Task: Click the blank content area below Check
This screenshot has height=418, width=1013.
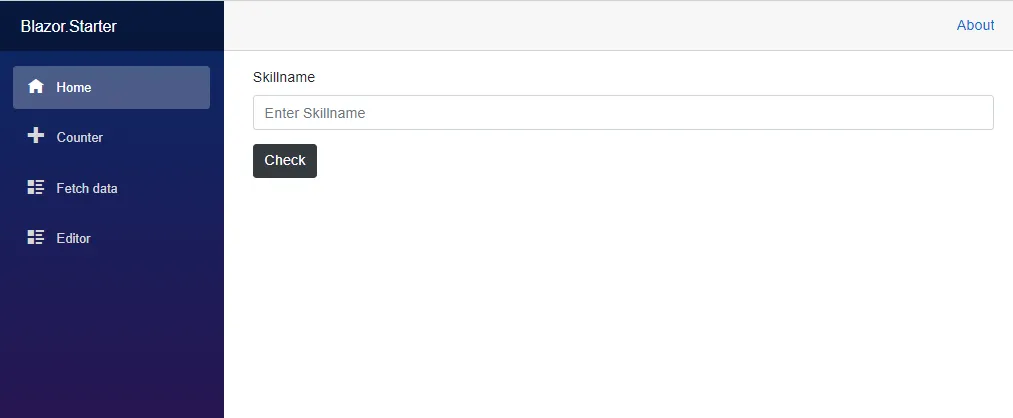Action: (x=600, y=300)
